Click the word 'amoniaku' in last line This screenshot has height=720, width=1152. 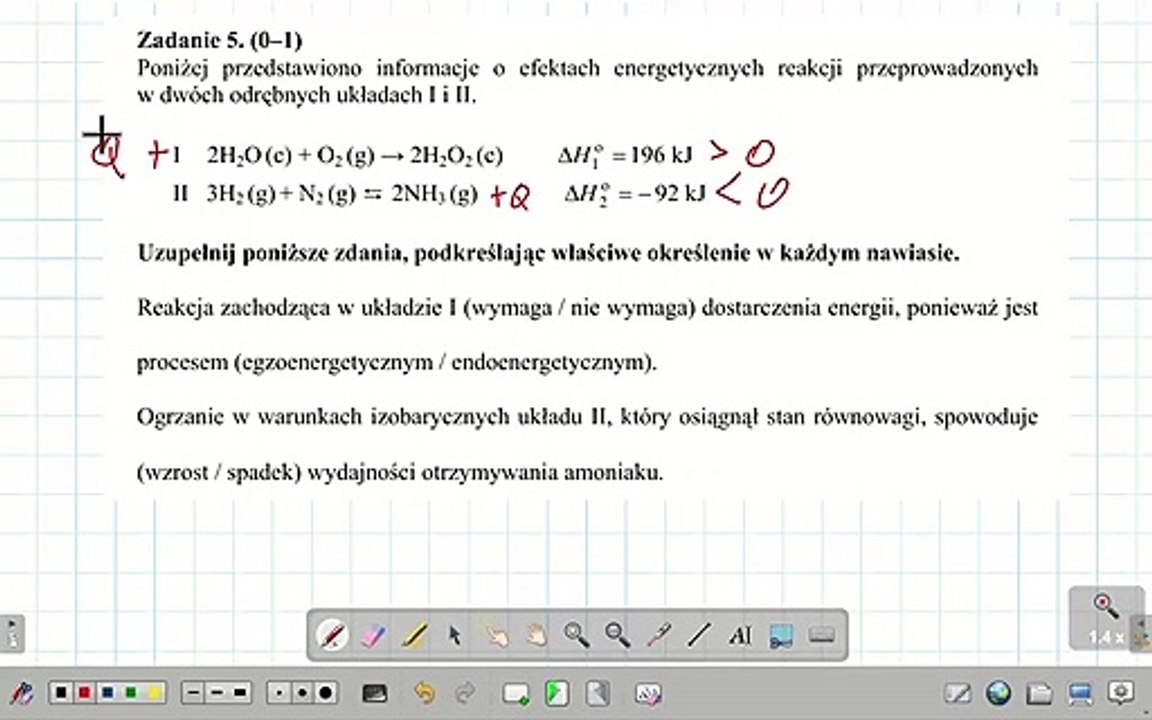click(613, 472)
